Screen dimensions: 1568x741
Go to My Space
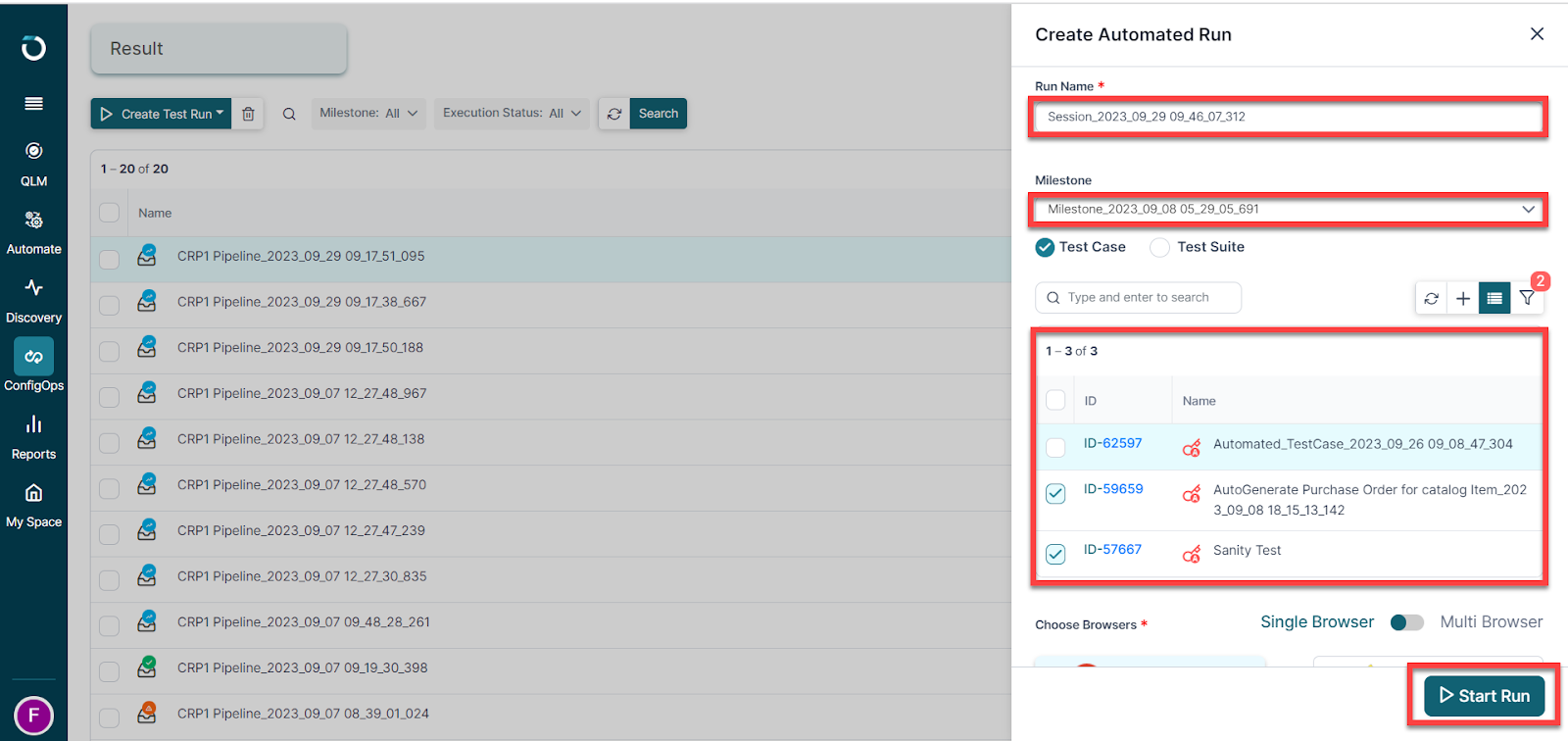coord(33,506)
